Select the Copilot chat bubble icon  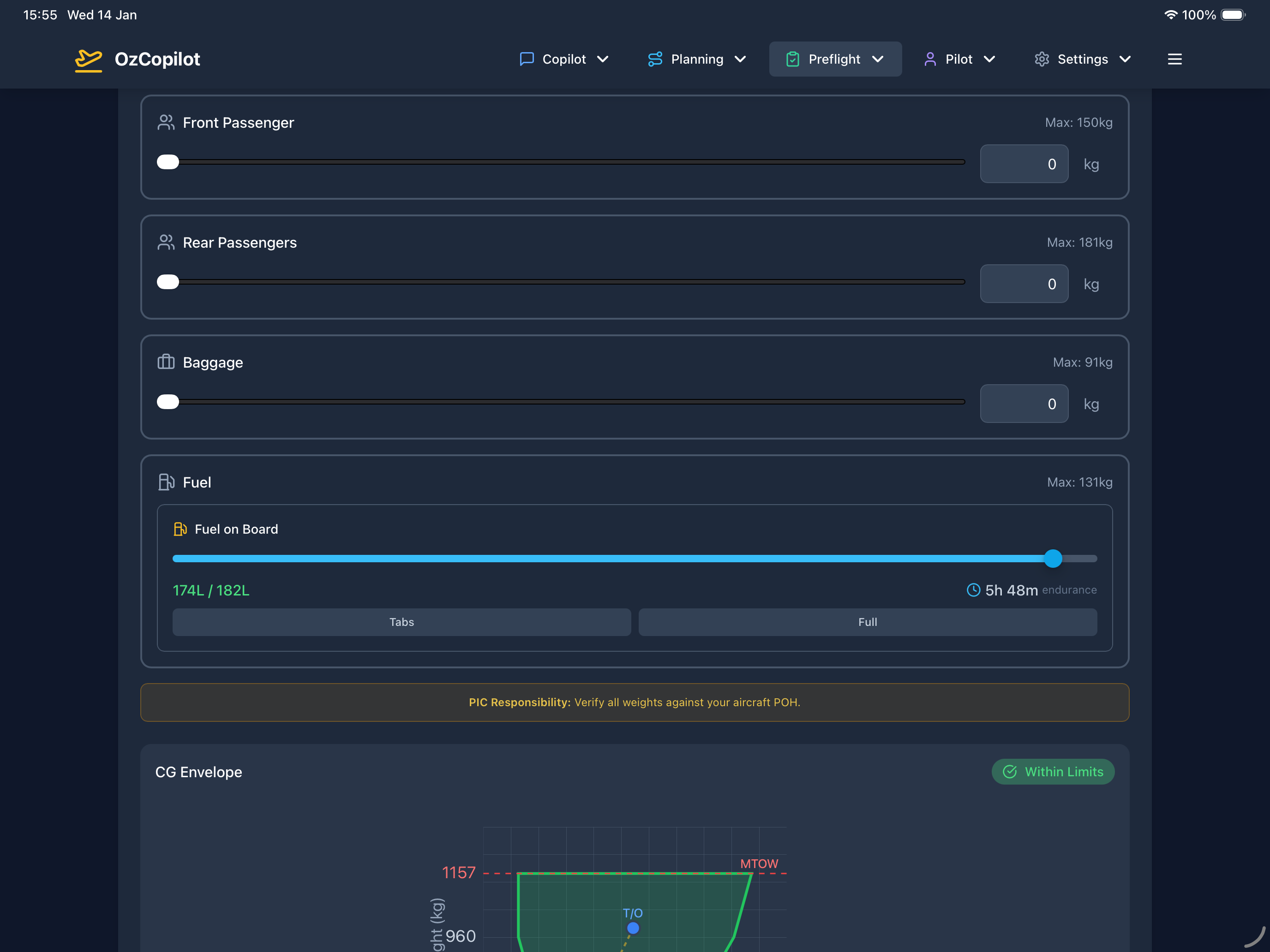[527, 59]
